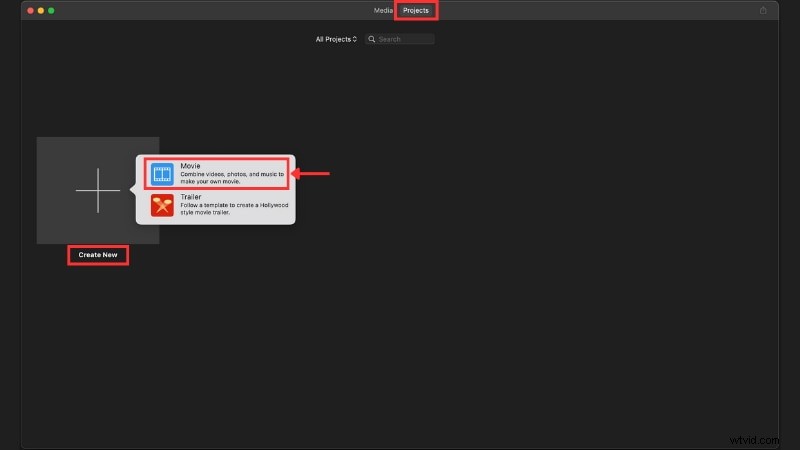This screenshot has width=800, height=450.
Task: Switch to the Projects tab
Action: (x=416, y=10)
